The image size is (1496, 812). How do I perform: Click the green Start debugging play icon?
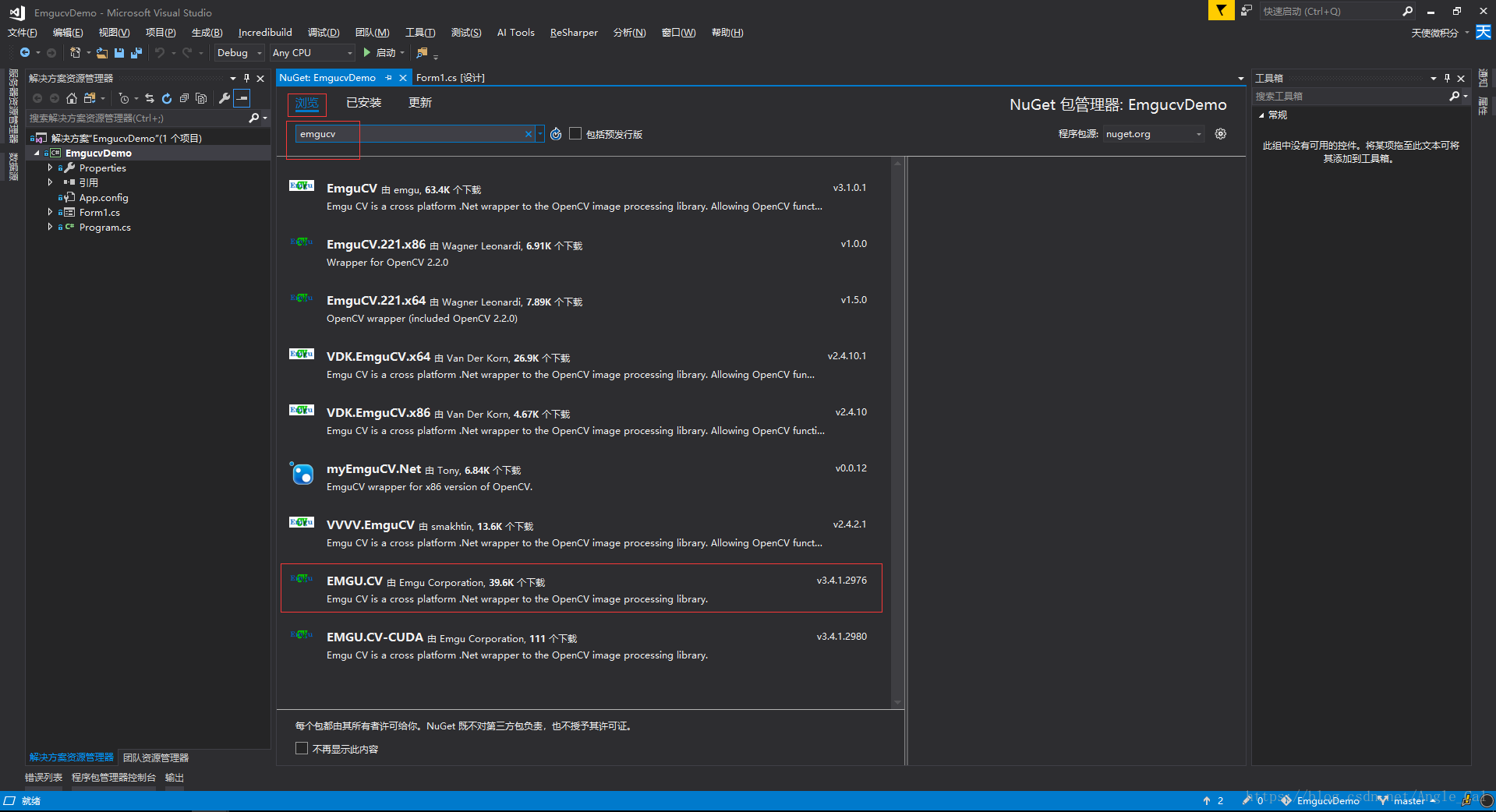pyautogui.click(x=367, y=52)
